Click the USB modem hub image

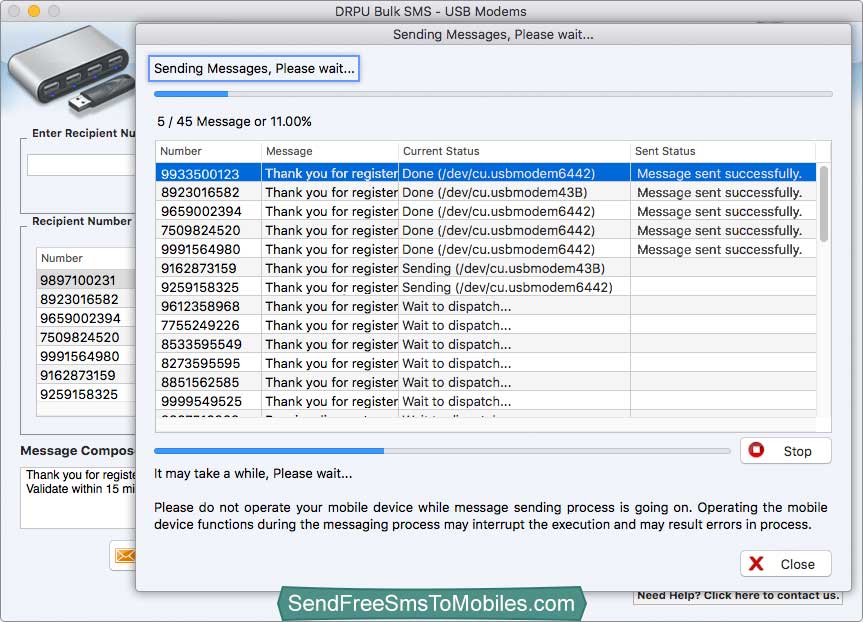pyautogui.click(x=70, y=70)
